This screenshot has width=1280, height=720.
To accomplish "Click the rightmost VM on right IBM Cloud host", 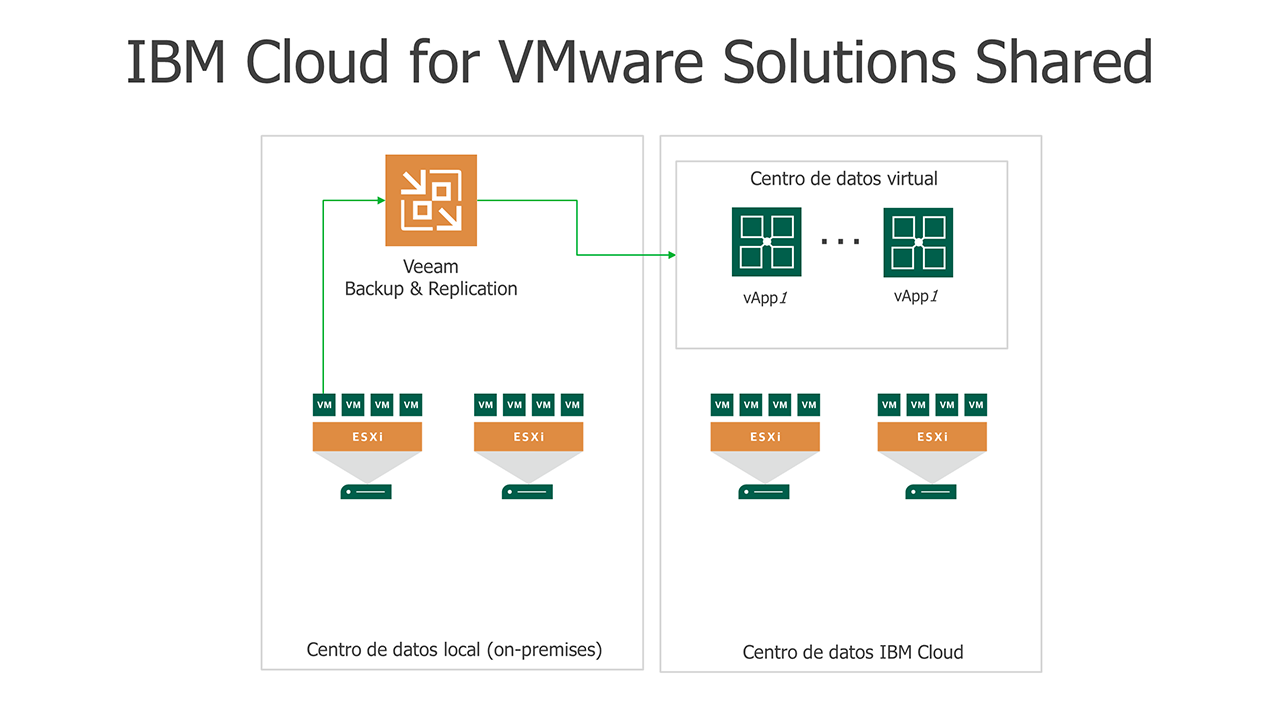I will (x=976, y=405).
